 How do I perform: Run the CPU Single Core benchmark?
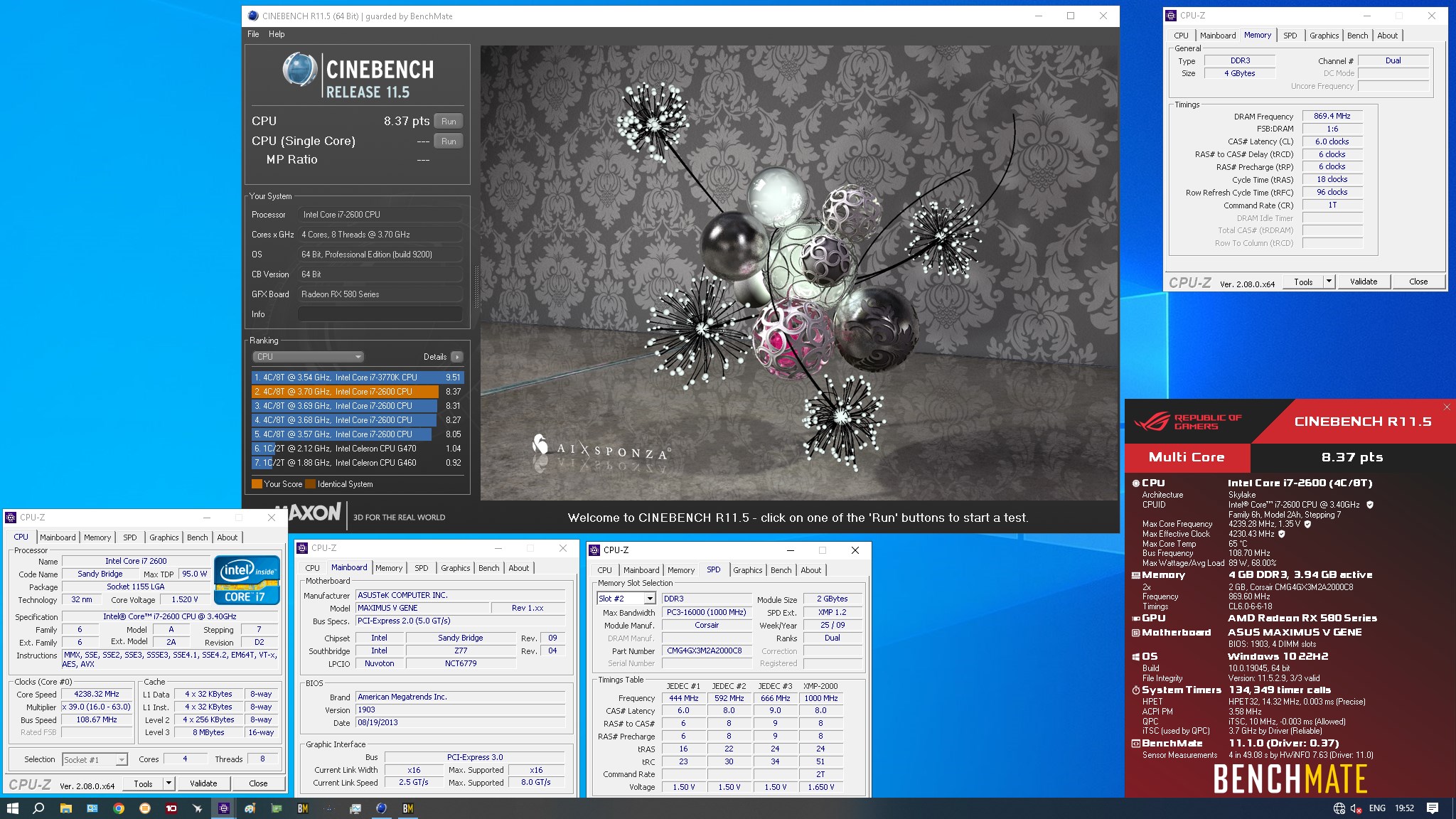point(449,141)
